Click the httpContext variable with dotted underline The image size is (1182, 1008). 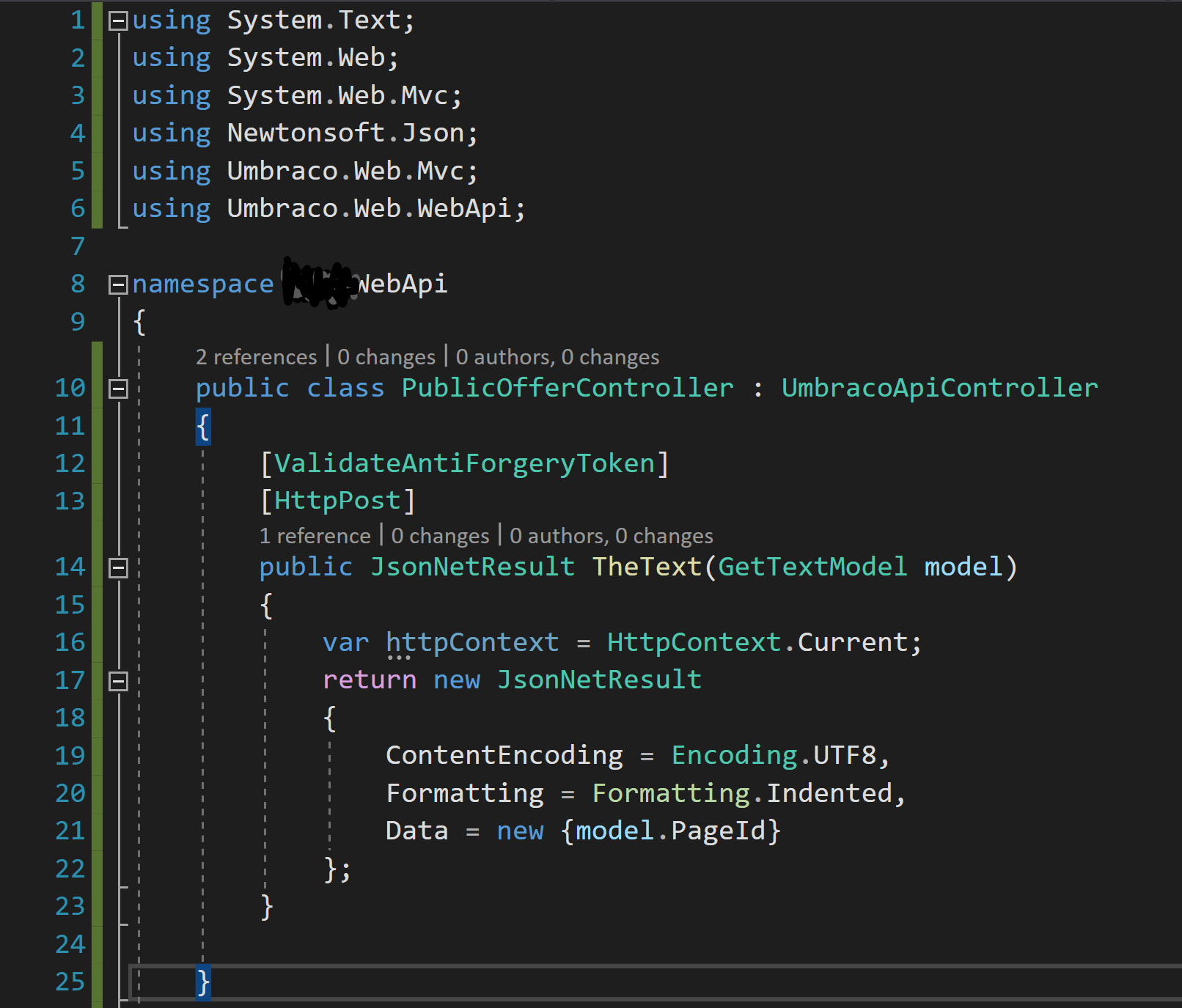471,642
